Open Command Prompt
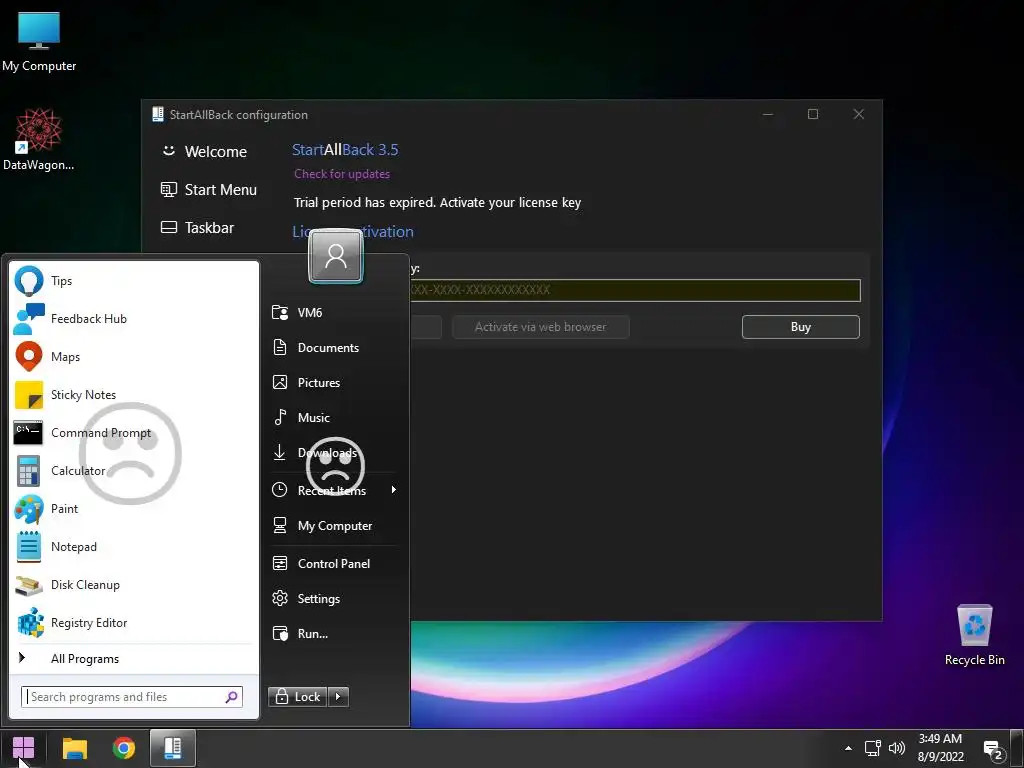This screenshot has width=1024, height=768. (135, 432)
